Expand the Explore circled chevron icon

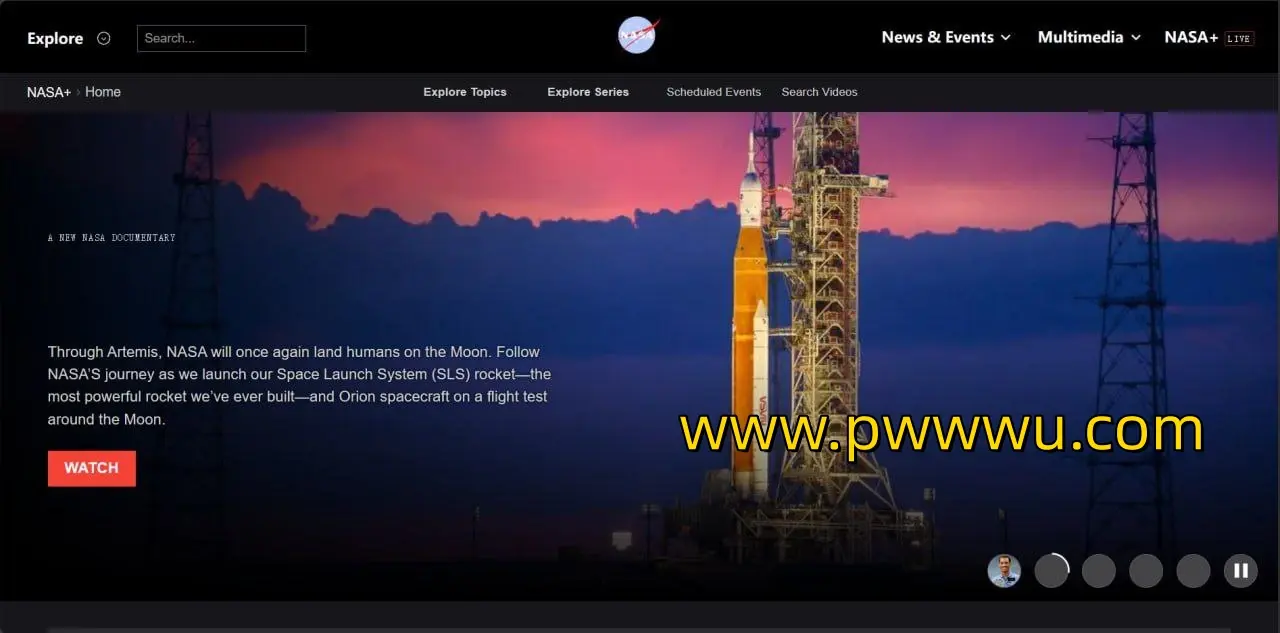(104, 38)
